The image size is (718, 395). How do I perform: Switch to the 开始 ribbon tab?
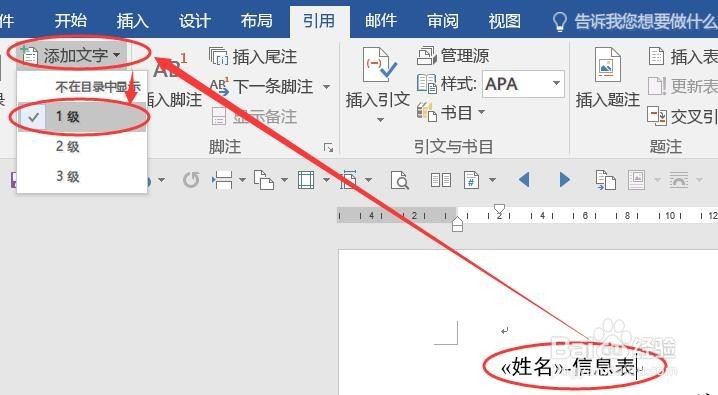click(x=71, y=21)
